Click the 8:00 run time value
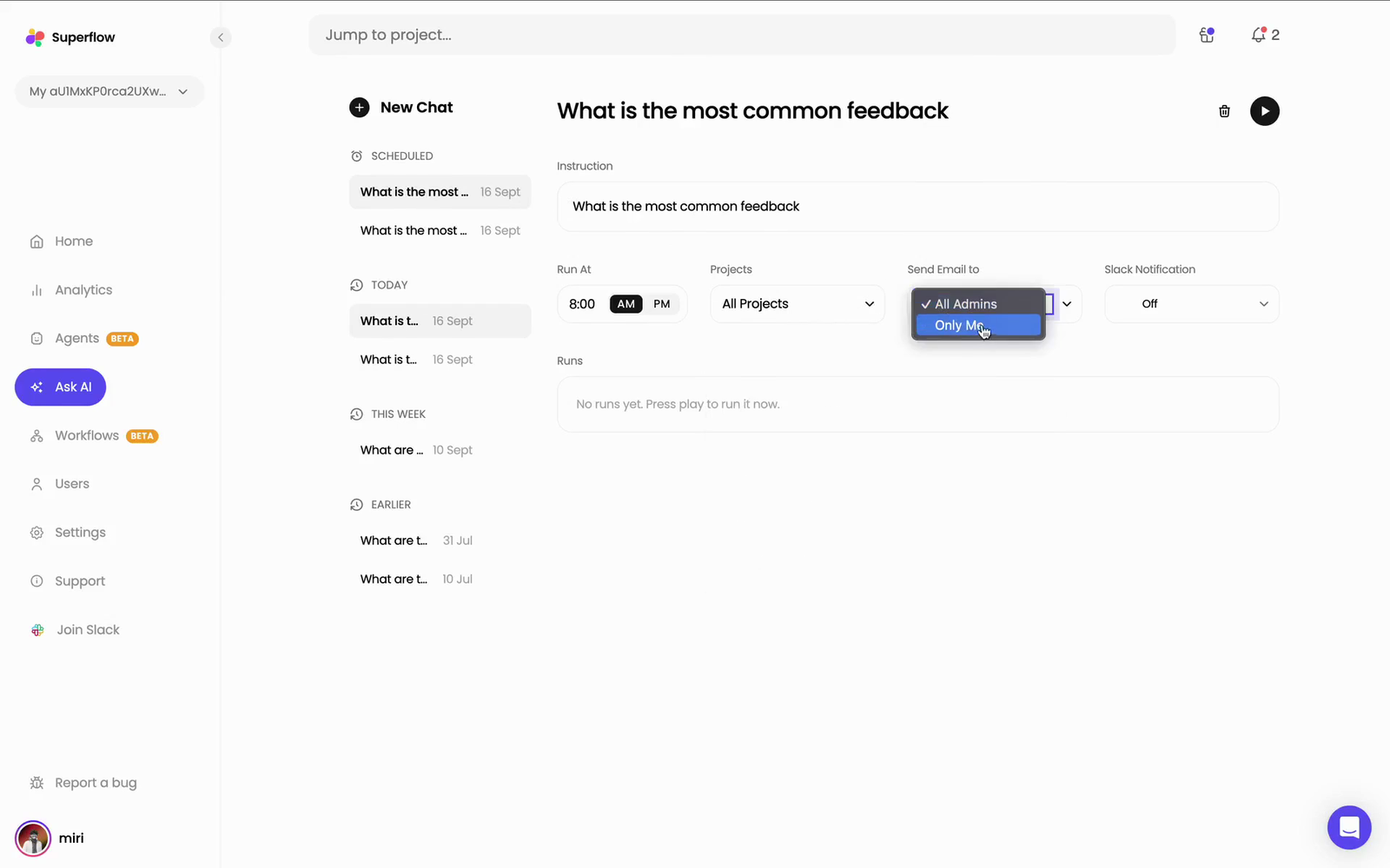 click(582, 304)
